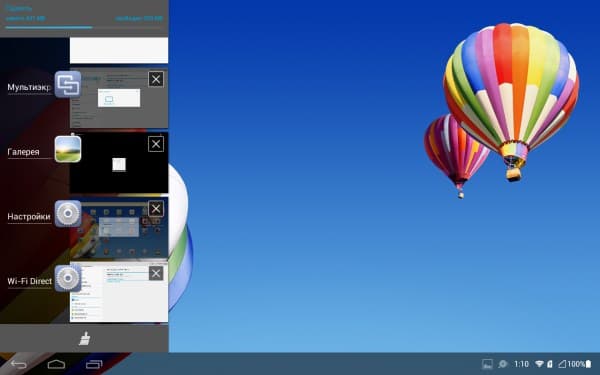Tap the Home navigation button
This screenshot has height=375, width=600.
(x=56, y=364)
